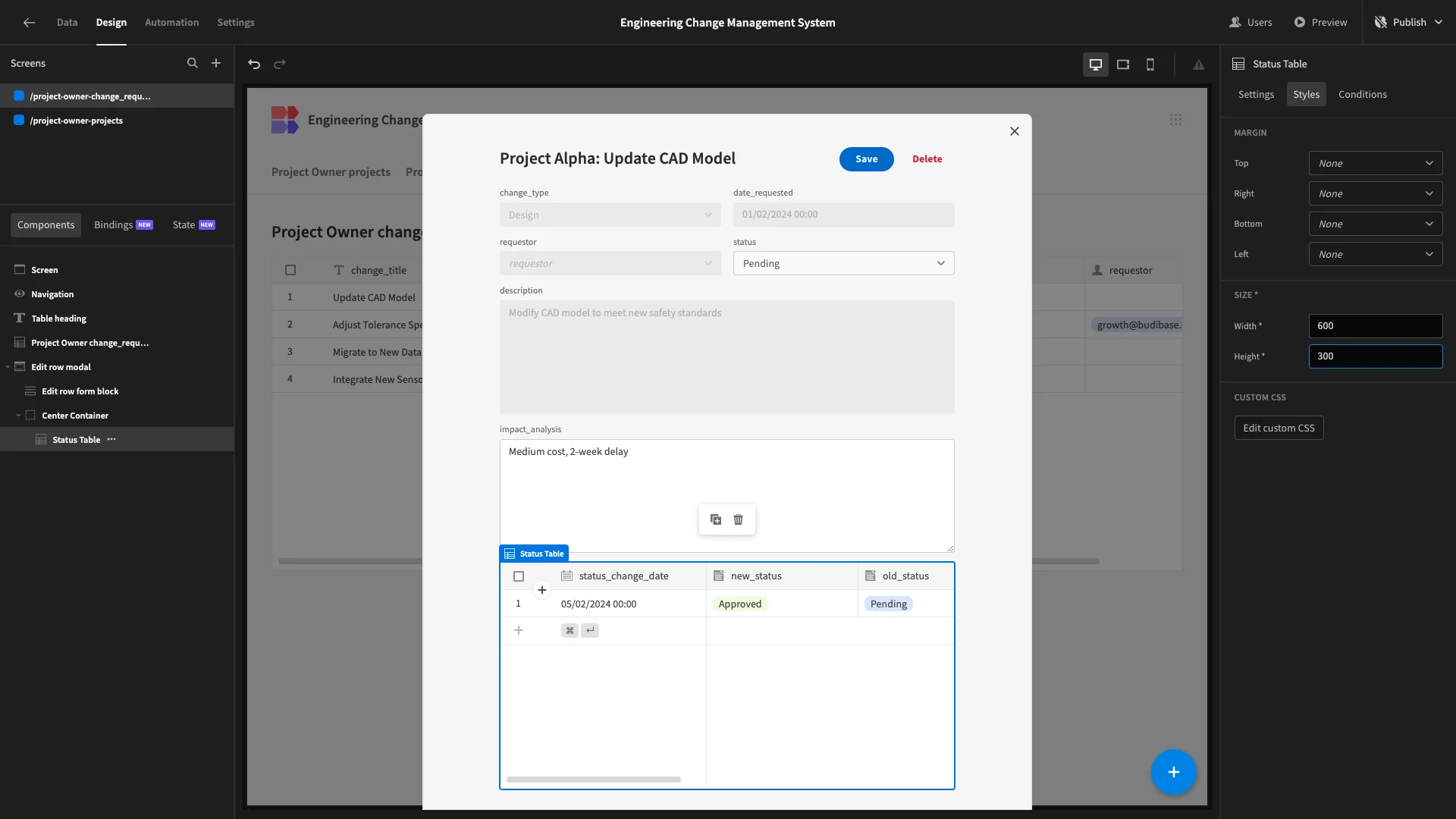Toggle Navigation visibility eye icon

pos(20,294)
